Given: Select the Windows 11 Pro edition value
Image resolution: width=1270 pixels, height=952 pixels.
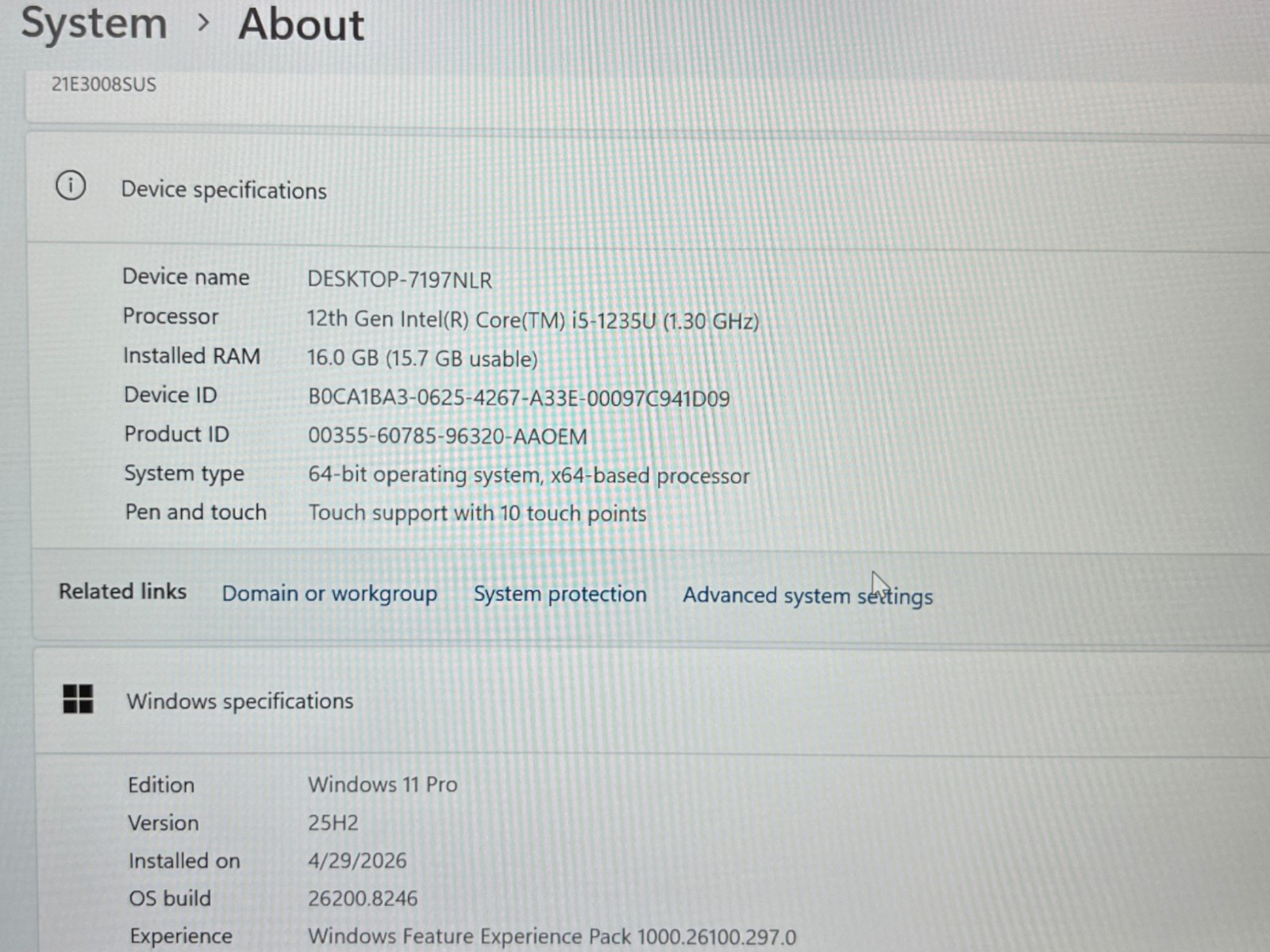Looking at the screenshot, I should 383,784.
